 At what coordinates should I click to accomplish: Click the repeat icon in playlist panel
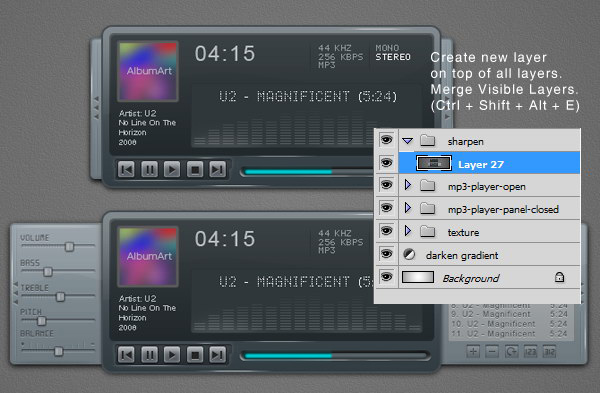point(511,351)
